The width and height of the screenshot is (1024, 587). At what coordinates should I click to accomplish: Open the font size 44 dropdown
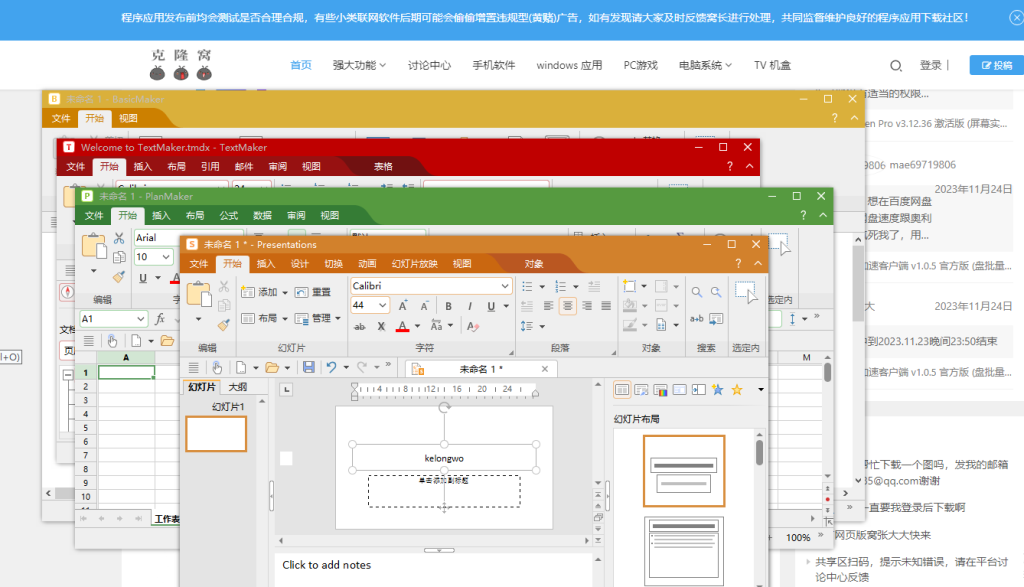pyautogui.click(x=383, y=305)
